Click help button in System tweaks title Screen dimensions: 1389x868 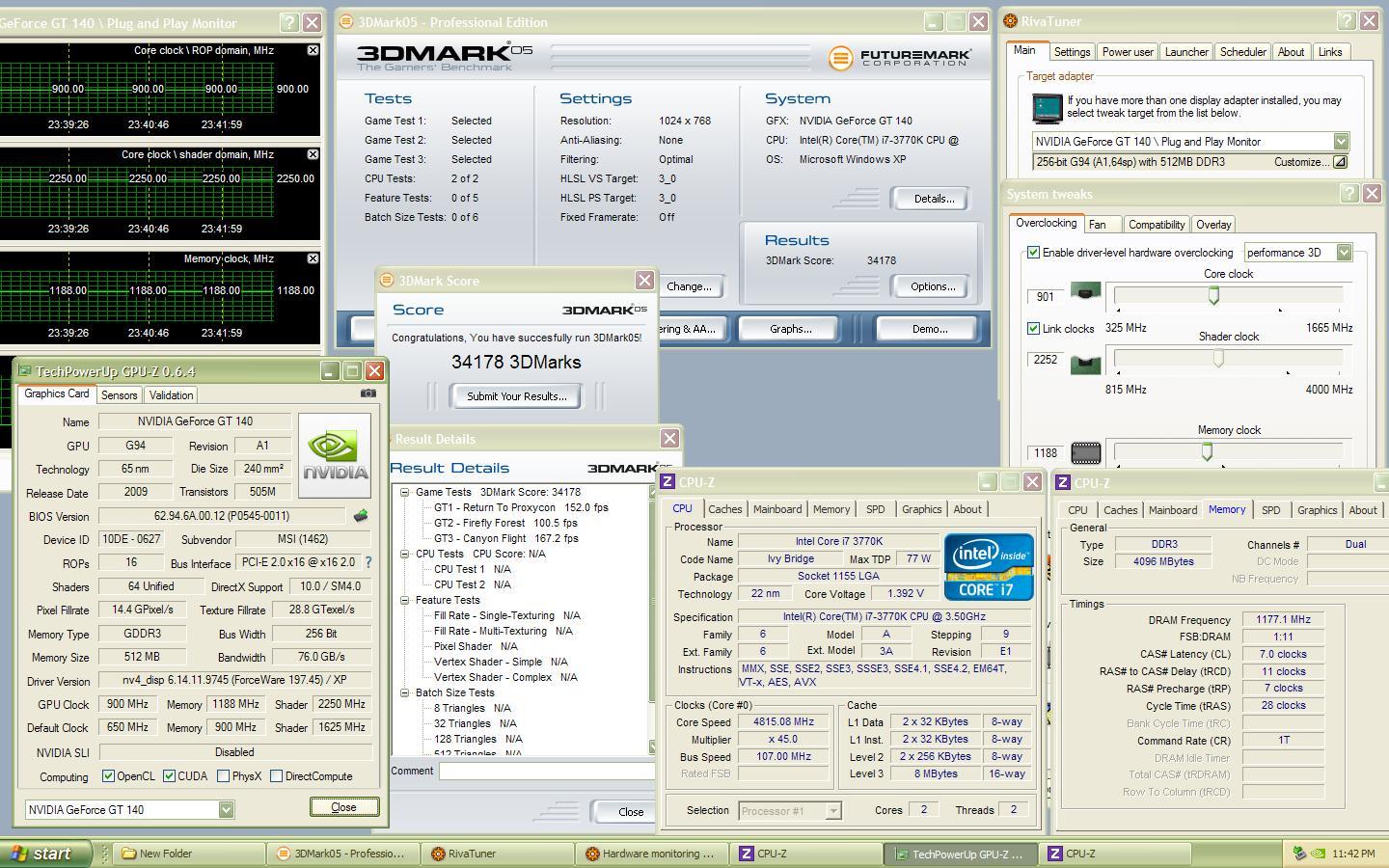1349,193
